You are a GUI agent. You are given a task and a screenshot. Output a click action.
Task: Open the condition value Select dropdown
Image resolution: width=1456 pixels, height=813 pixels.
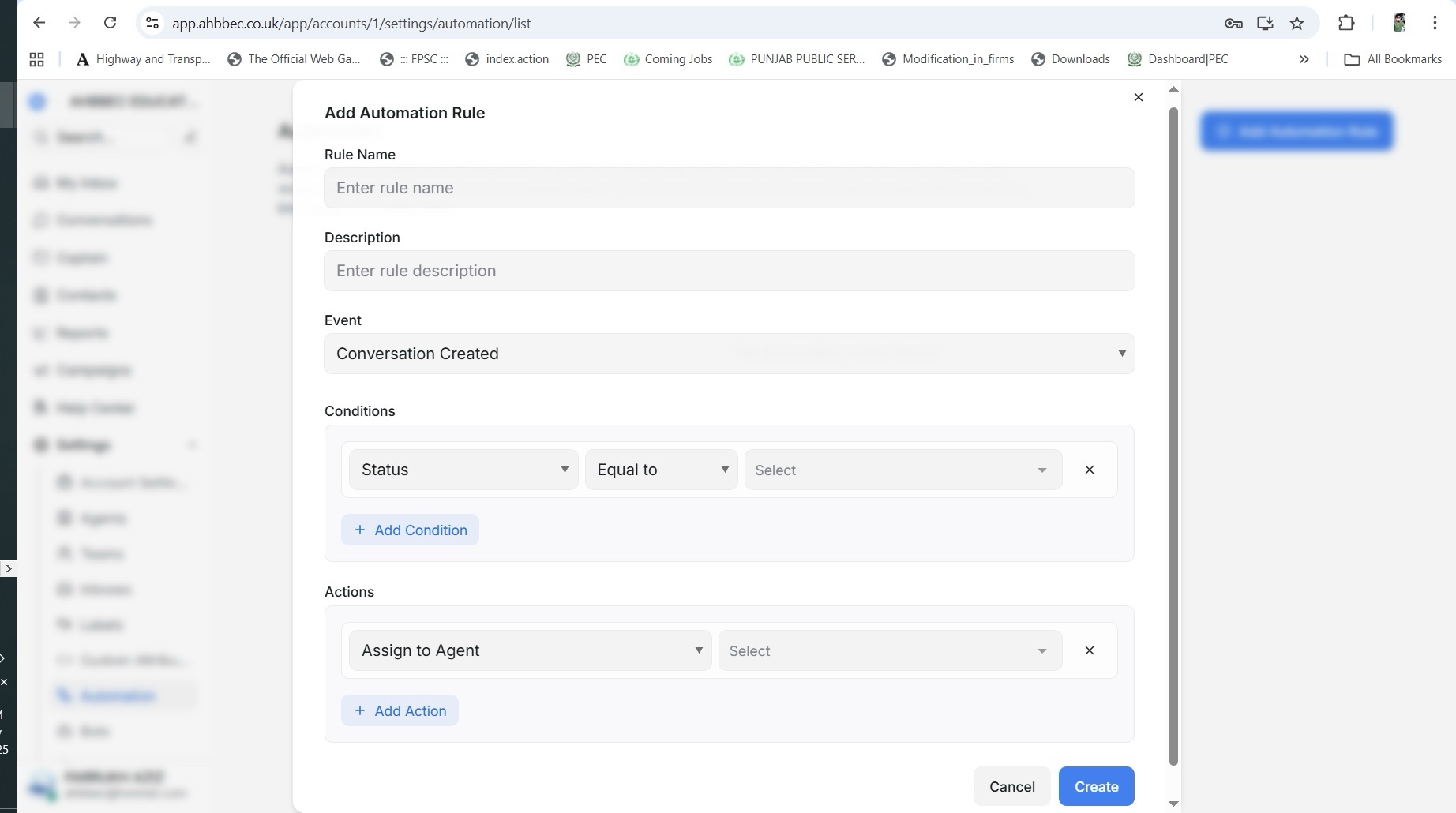[x=902, y=470]
